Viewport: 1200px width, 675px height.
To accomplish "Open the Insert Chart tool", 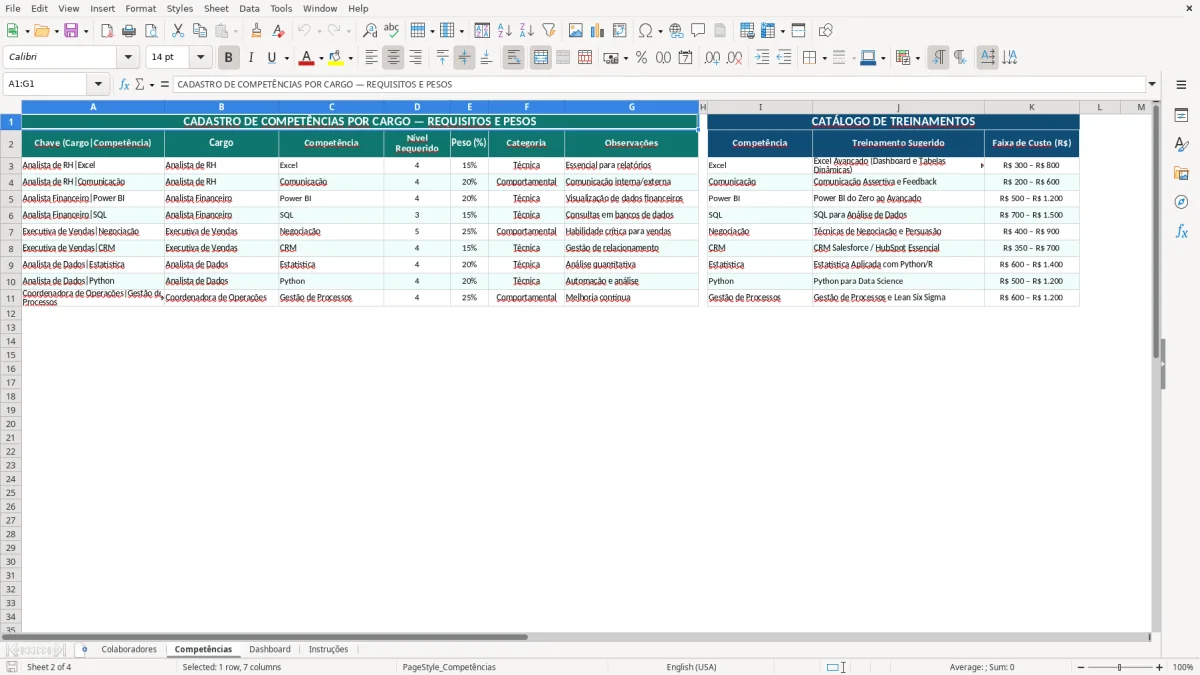I will tap(597, 30).
